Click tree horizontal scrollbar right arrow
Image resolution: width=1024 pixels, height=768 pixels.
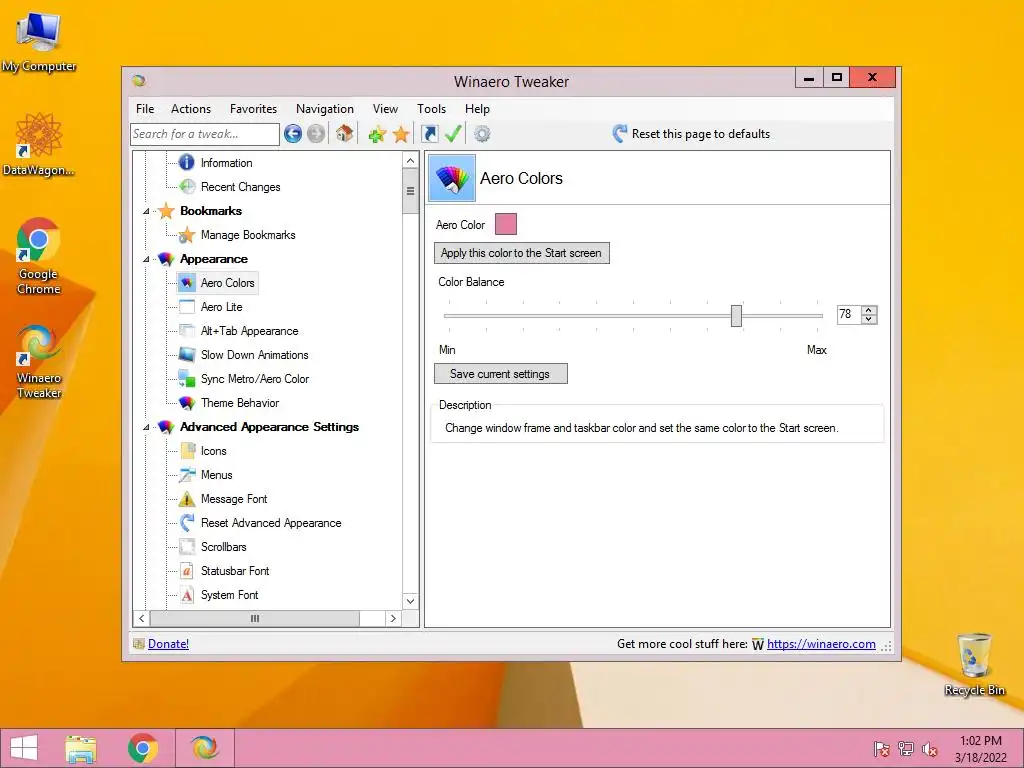click(x=392, y=618)
